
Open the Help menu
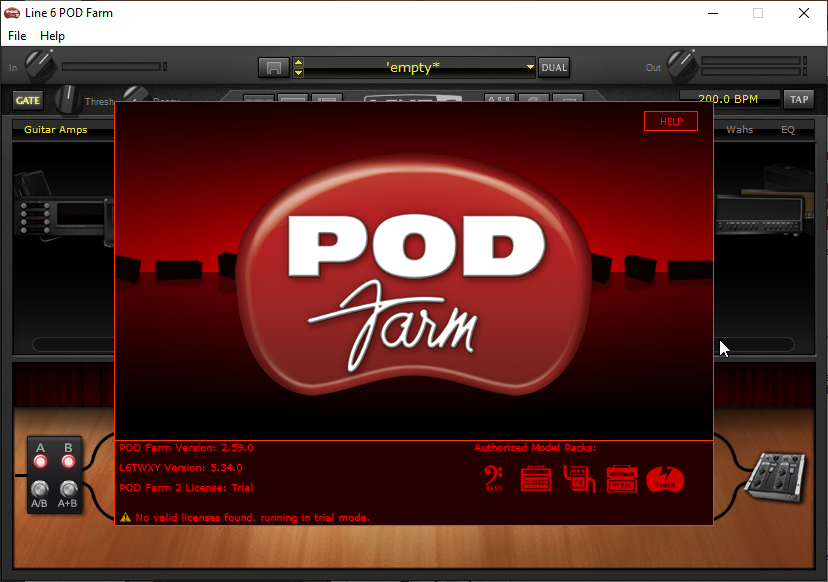tap(52, 36)
